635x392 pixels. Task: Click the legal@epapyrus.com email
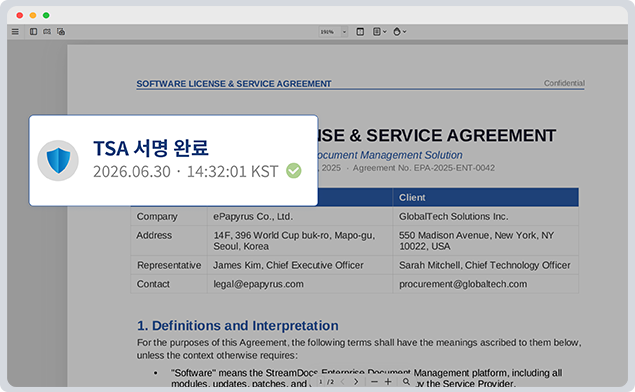point(258,284)
